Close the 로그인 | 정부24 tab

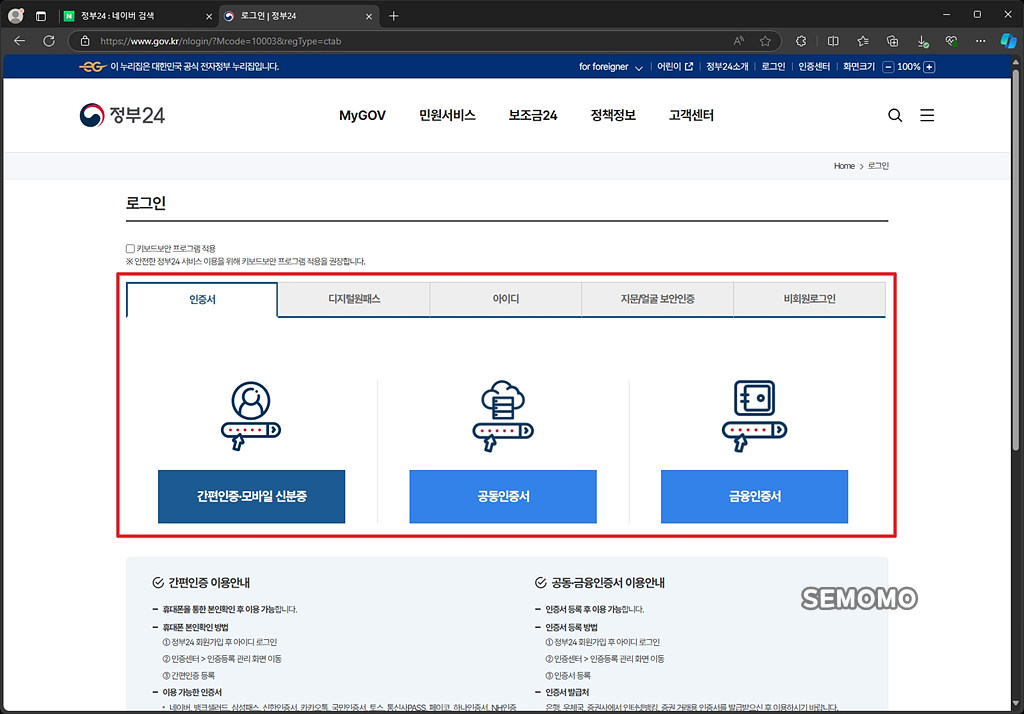[x=369, y=16]
